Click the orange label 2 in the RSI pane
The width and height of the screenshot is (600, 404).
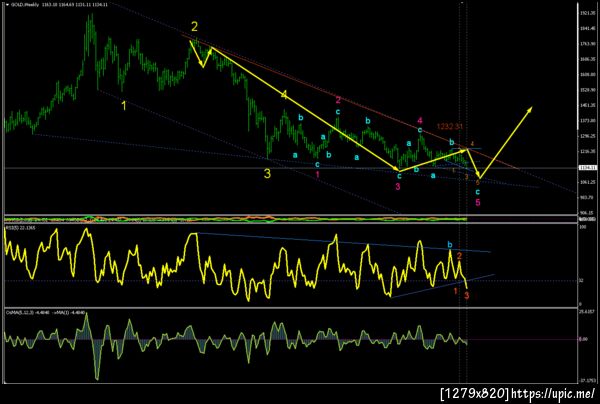pyautogui.click(x=460, y=256)
